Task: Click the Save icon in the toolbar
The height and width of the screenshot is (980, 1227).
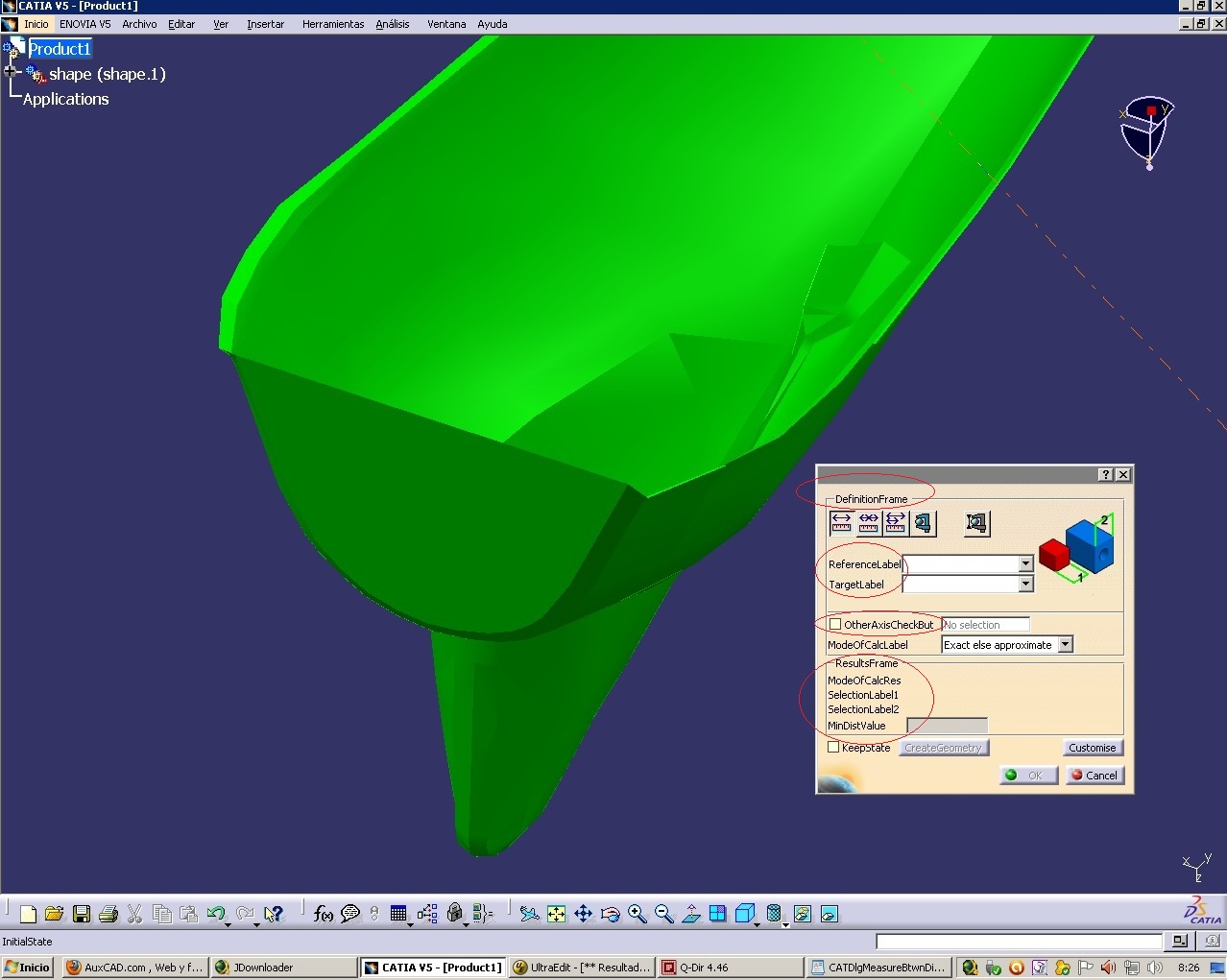Action: click(82, 914)
